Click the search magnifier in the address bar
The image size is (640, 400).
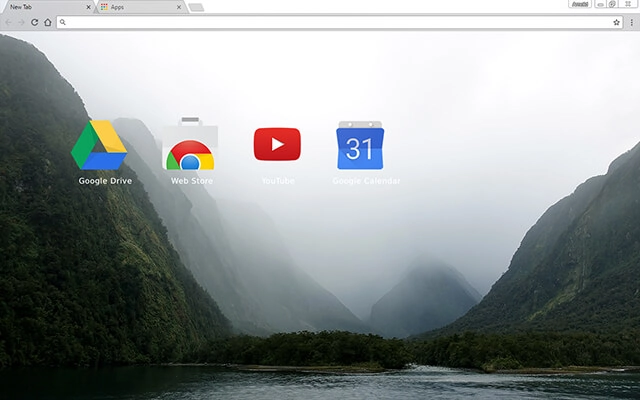pyautogui.click(x=62, y=22)
